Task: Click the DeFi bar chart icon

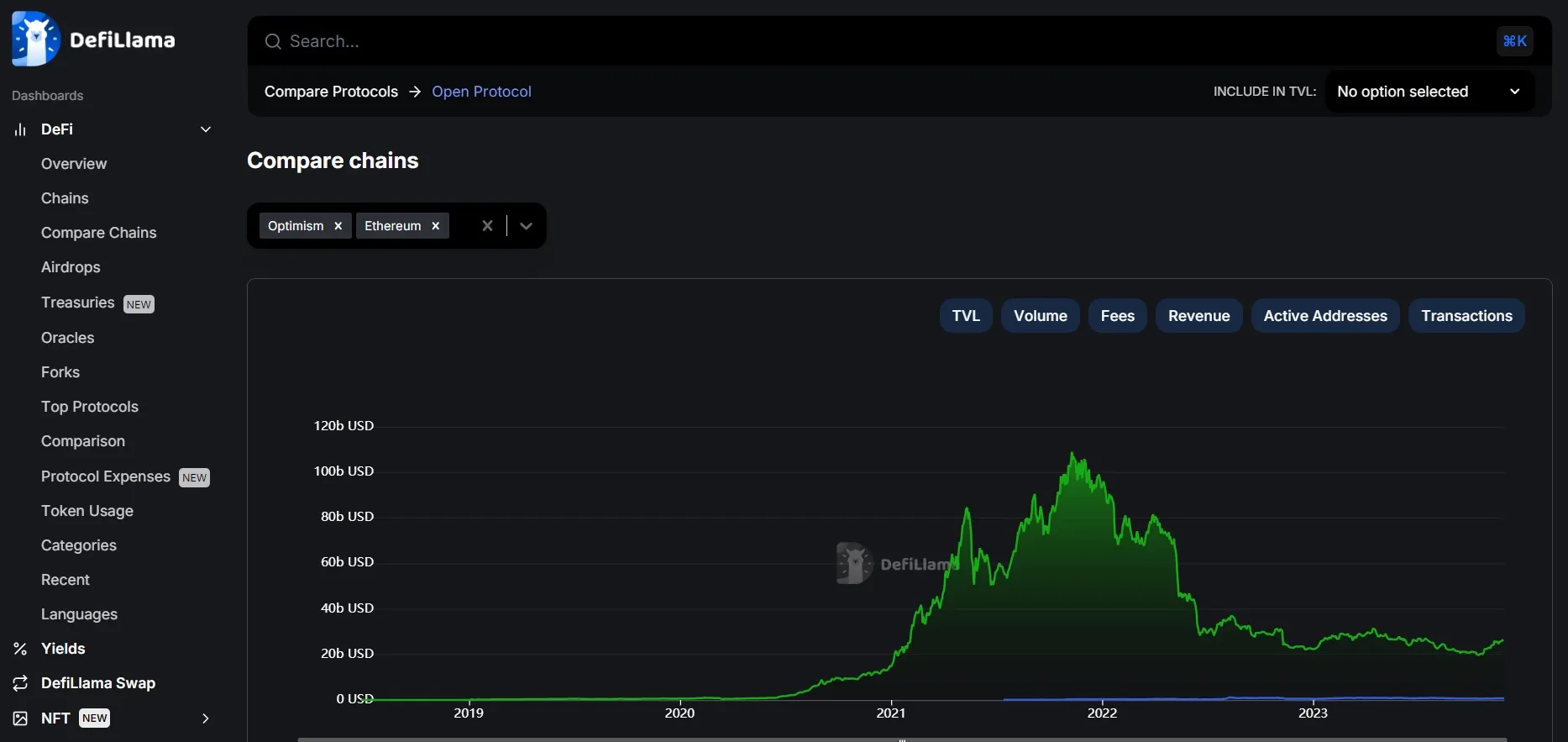Action: (20, 129)
